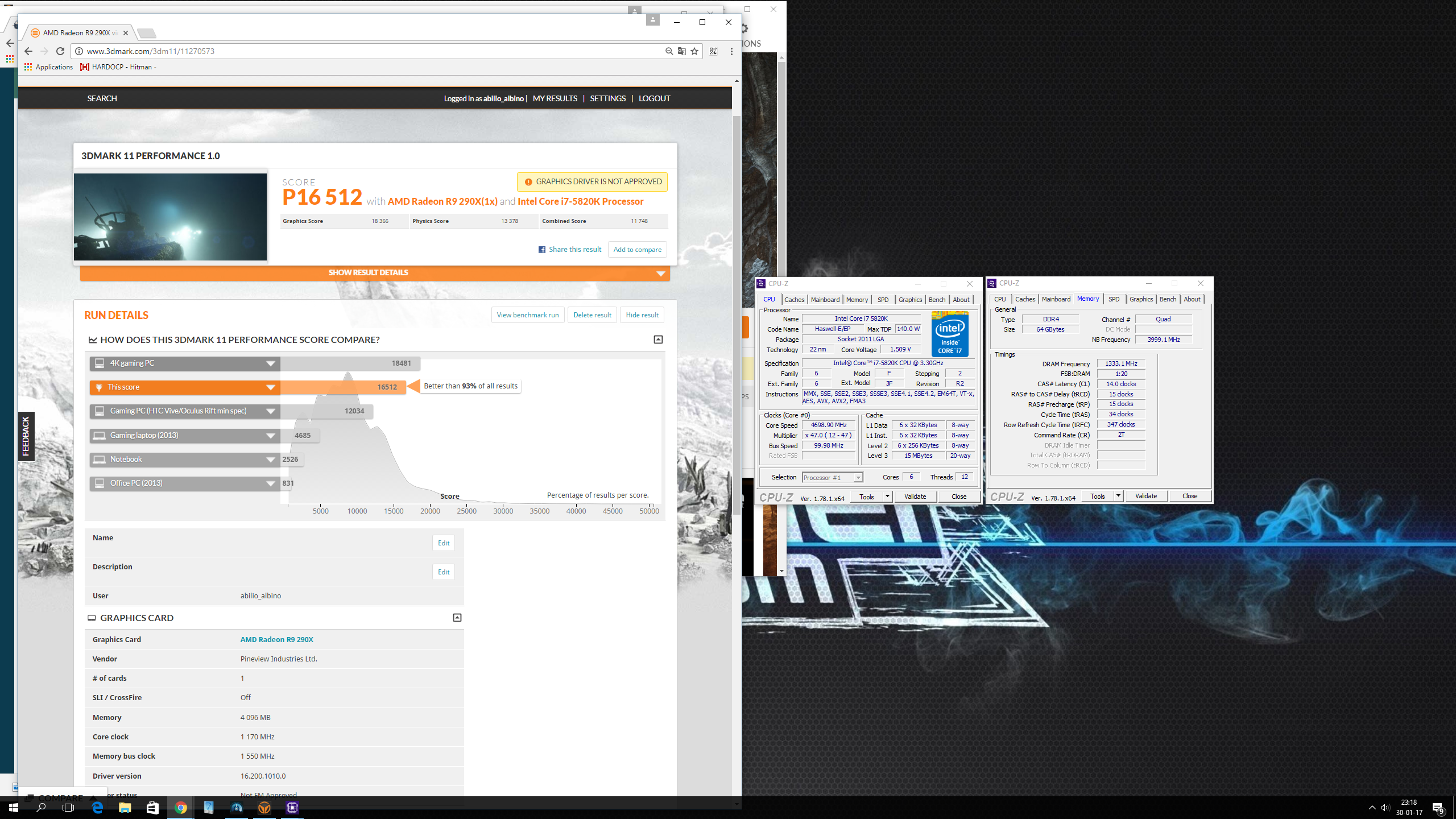Click Close button in left CPU-Z window

959,497
